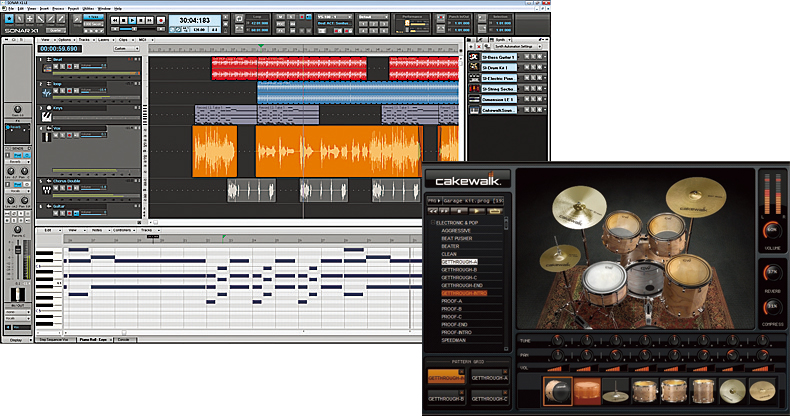Click the SI-Bass Guitar synth name

pyautogui.click(x=499, y=57)
